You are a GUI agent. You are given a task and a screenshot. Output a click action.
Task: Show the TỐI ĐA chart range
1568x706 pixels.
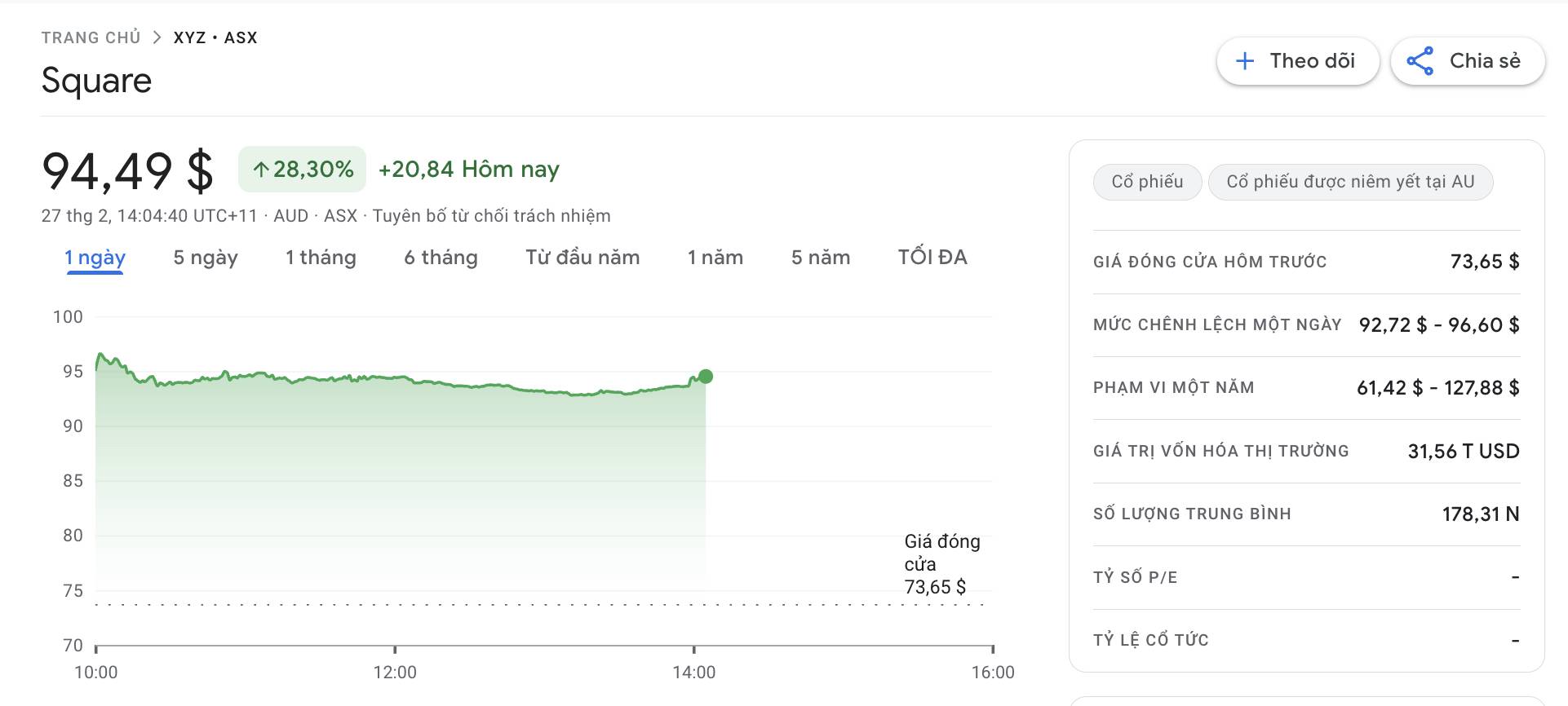pyautogui.click(x=932, y=258)
